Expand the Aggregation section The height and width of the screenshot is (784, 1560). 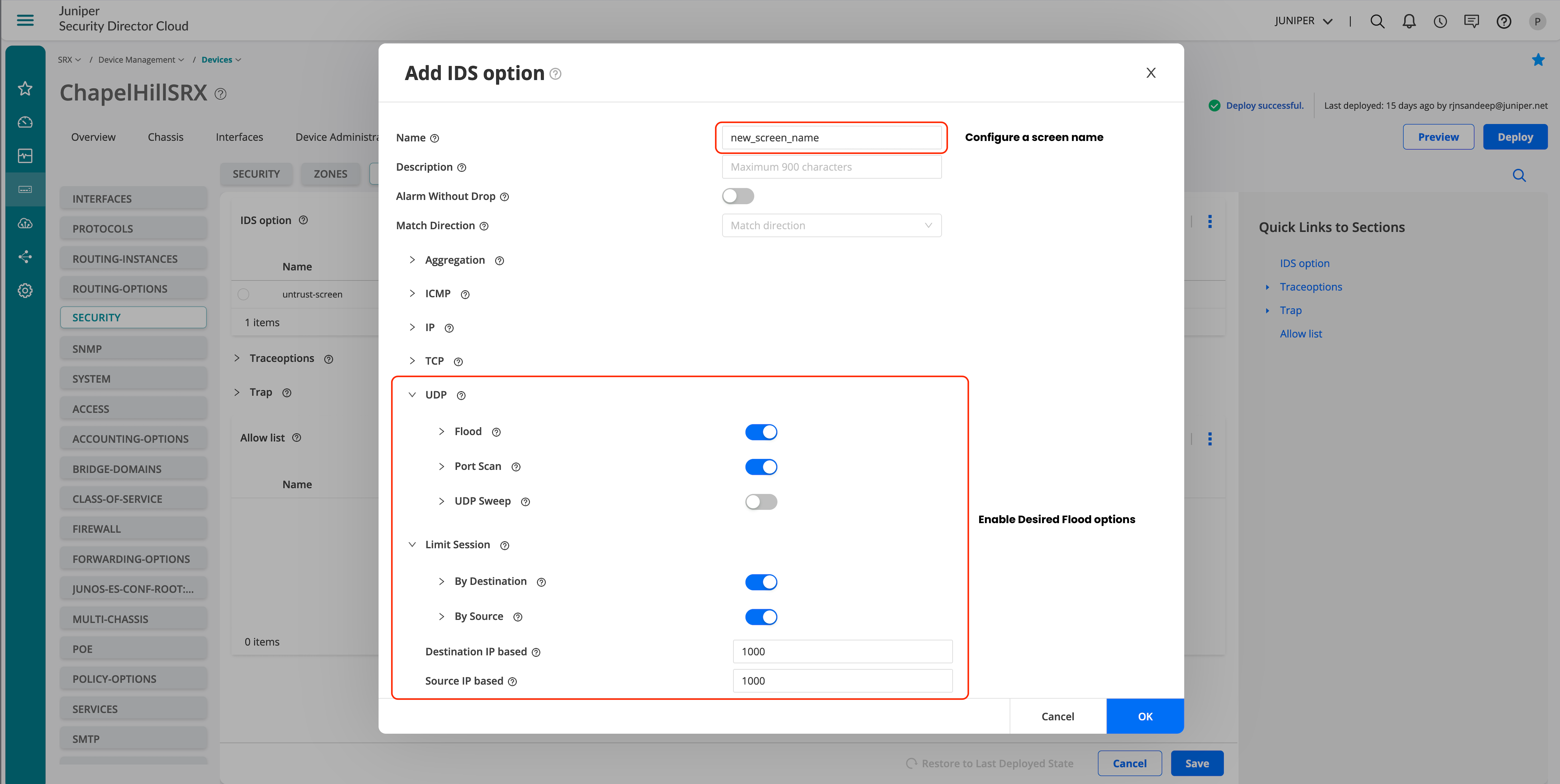(412, 260)
